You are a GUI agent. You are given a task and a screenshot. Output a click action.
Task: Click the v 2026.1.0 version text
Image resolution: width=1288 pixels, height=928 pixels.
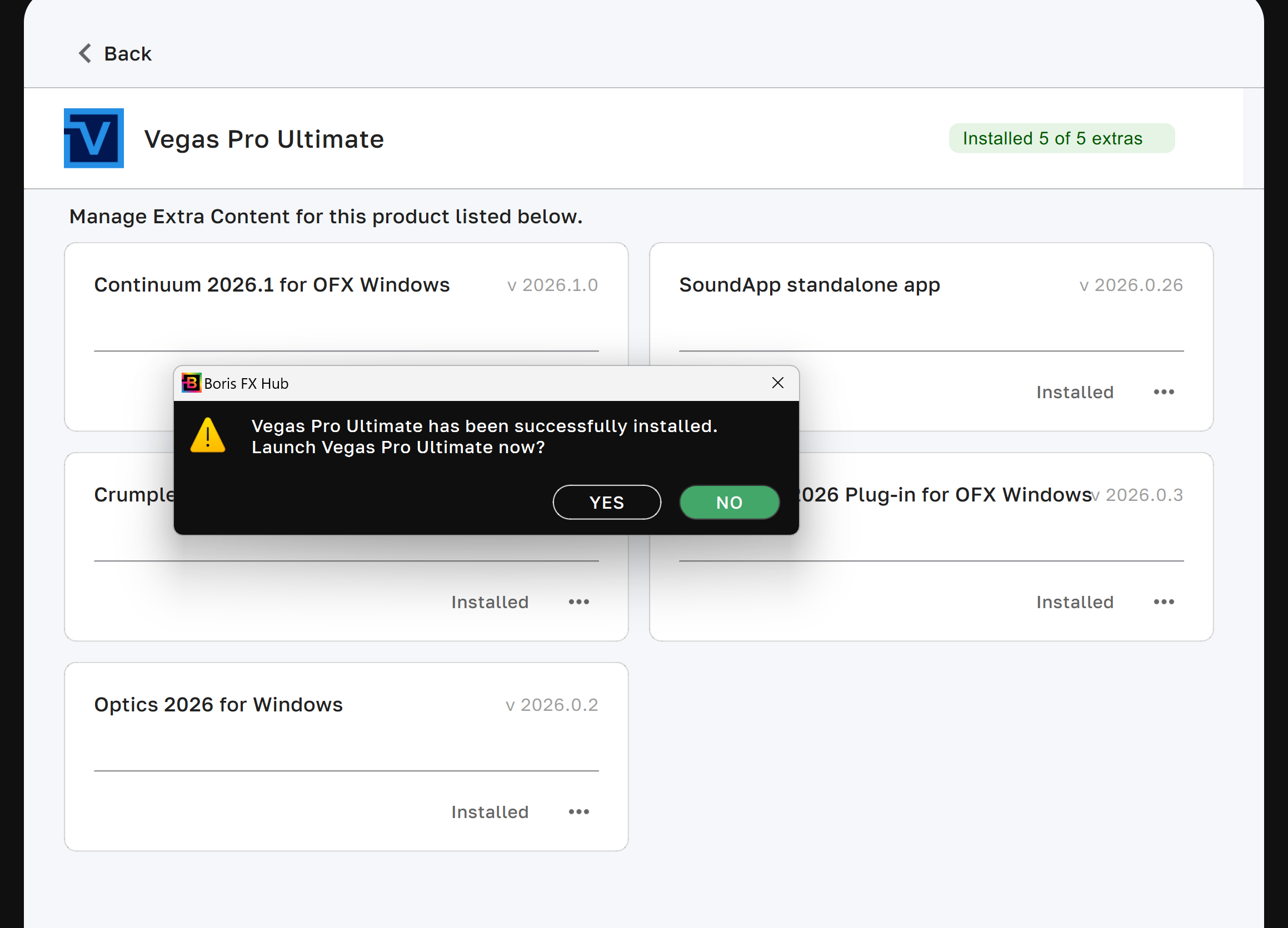tap(552, 285)
